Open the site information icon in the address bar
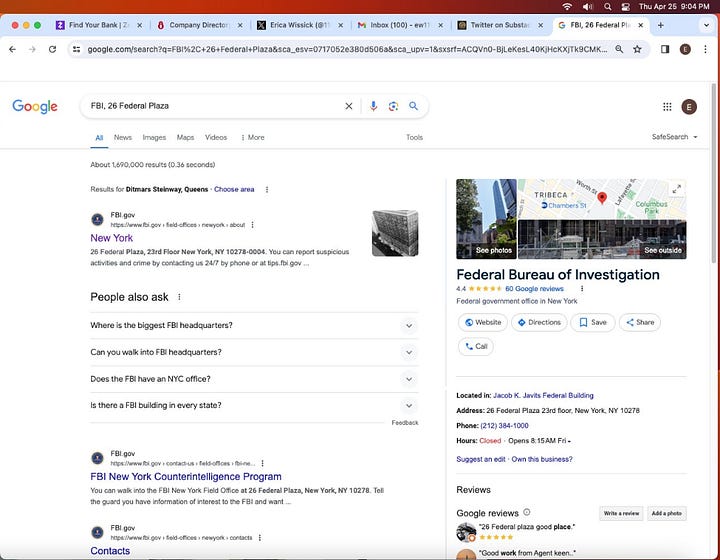720x560 pixels. coord(77,49)
